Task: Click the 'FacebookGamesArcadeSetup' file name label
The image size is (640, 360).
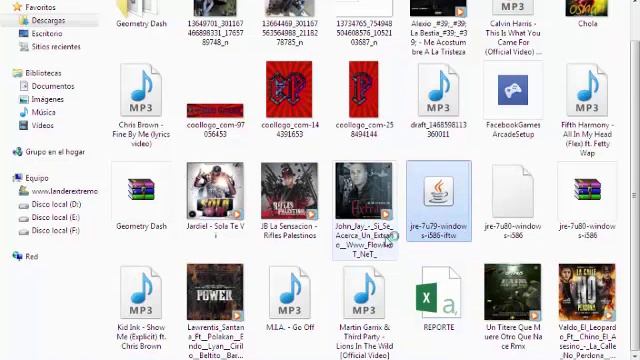Action: click(x=513, y=129)
